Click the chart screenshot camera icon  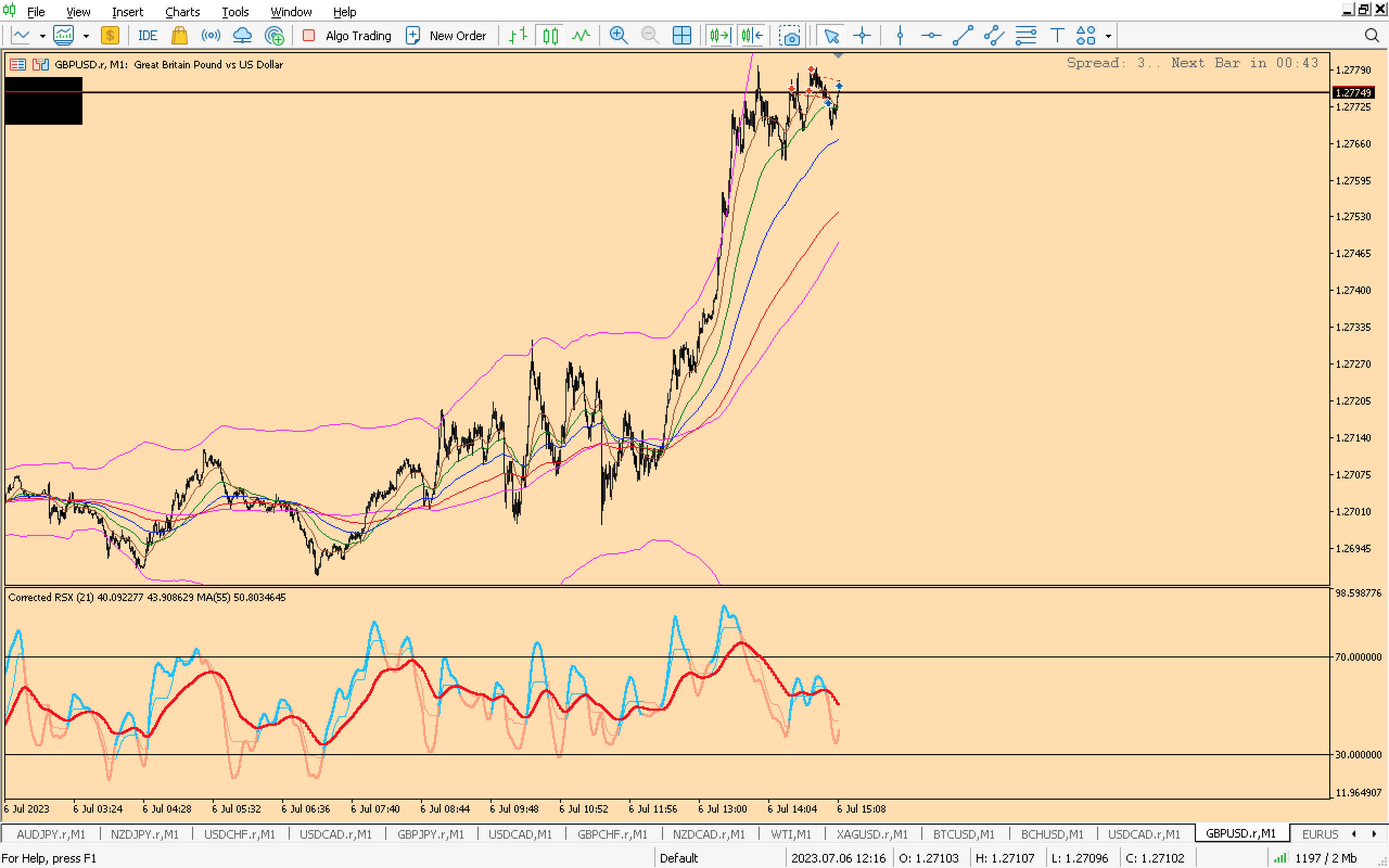(x=790, y=36)
